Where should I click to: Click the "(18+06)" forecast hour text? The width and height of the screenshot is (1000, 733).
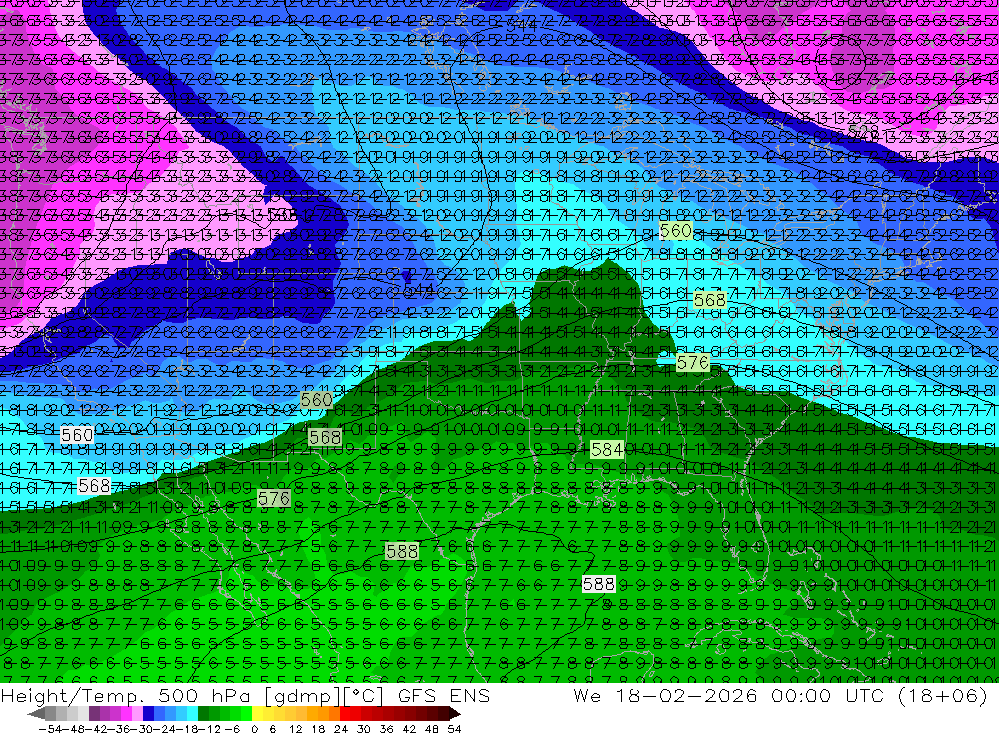[945, 695]
